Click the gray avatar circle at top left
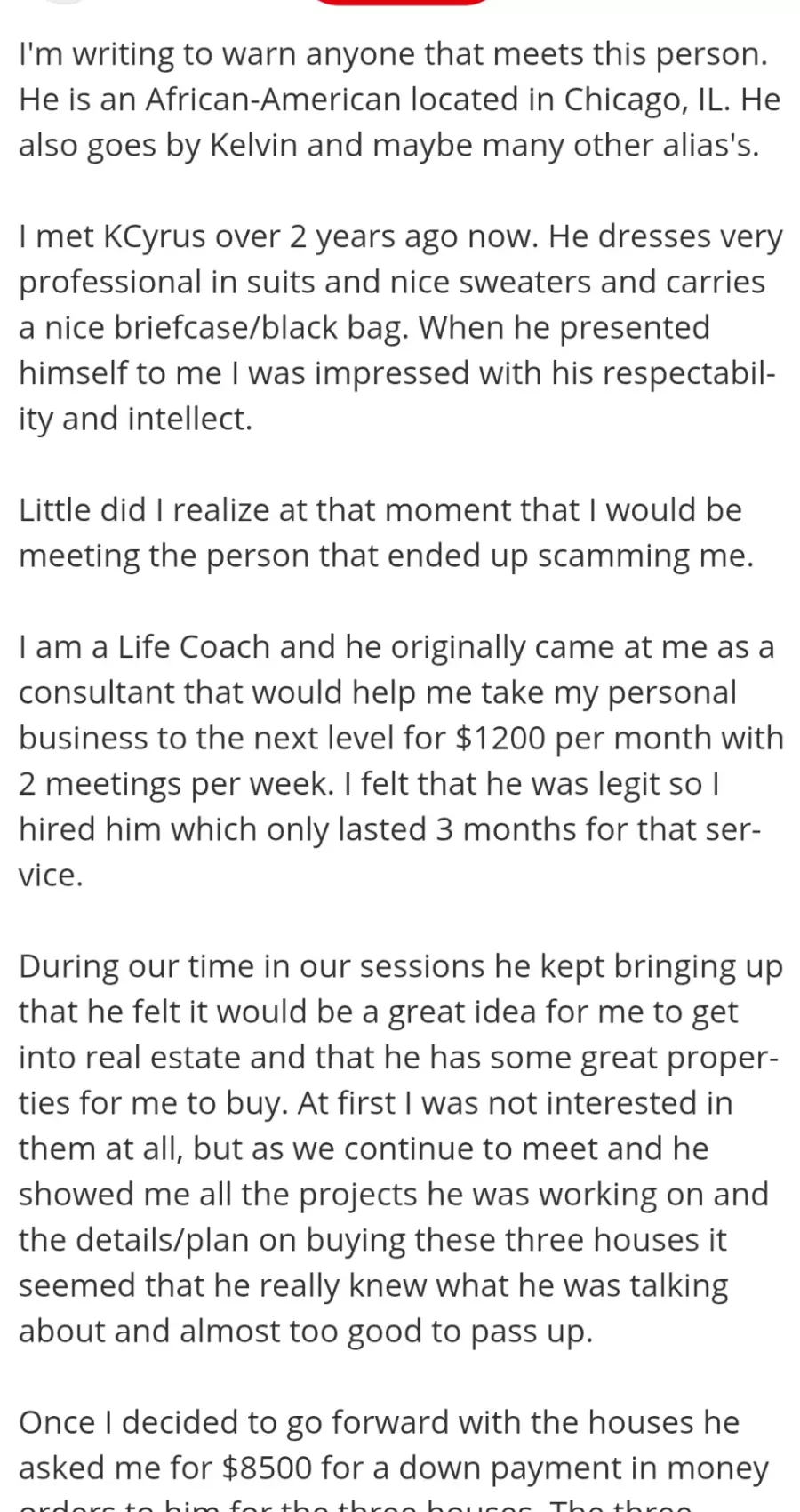Image resolution: width=800 pixels, height=1512 pixels. pyautogui.click(x=67, y=2)
